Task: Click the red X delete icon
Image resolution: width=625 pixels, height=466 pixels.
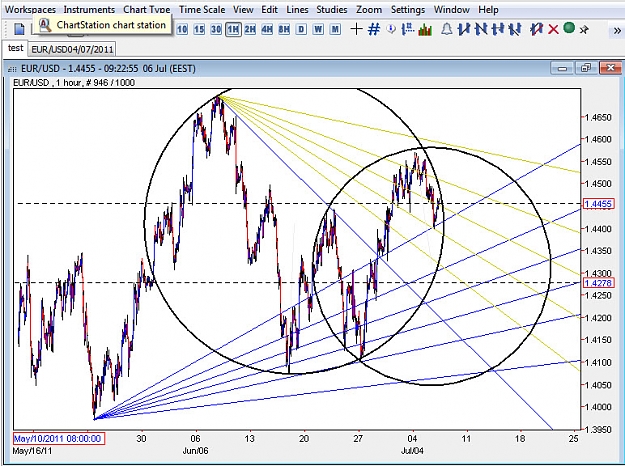Action: coord(553,29)
